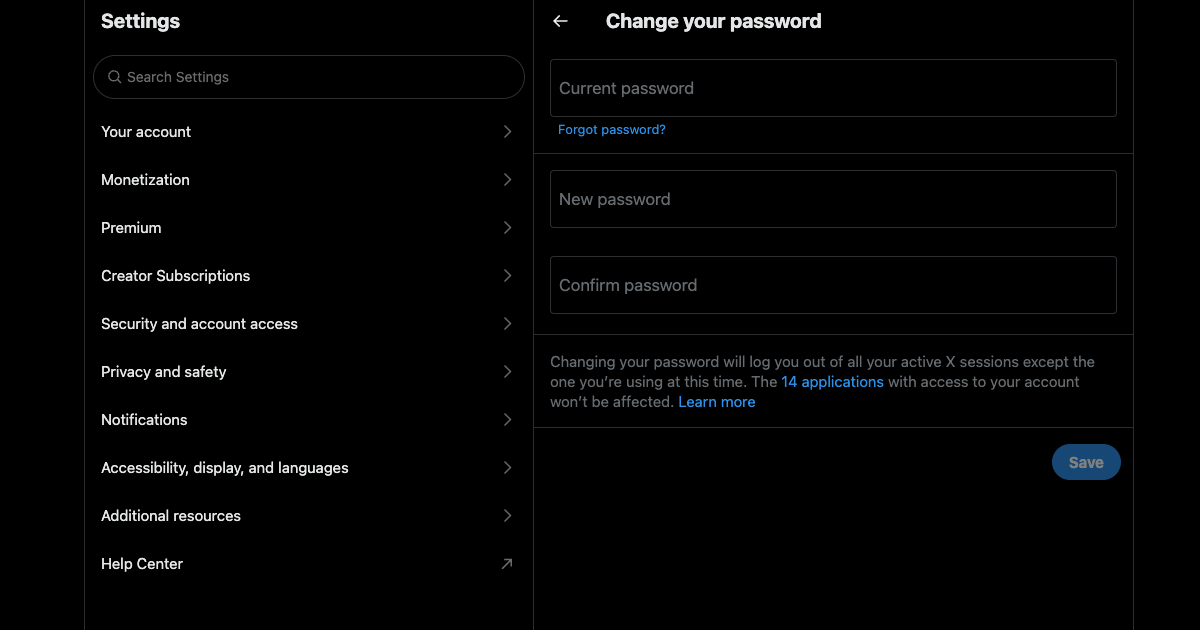Click the New password field
Image resolution: width=1200 pixels, height=630 pixels.
point(833,198)
